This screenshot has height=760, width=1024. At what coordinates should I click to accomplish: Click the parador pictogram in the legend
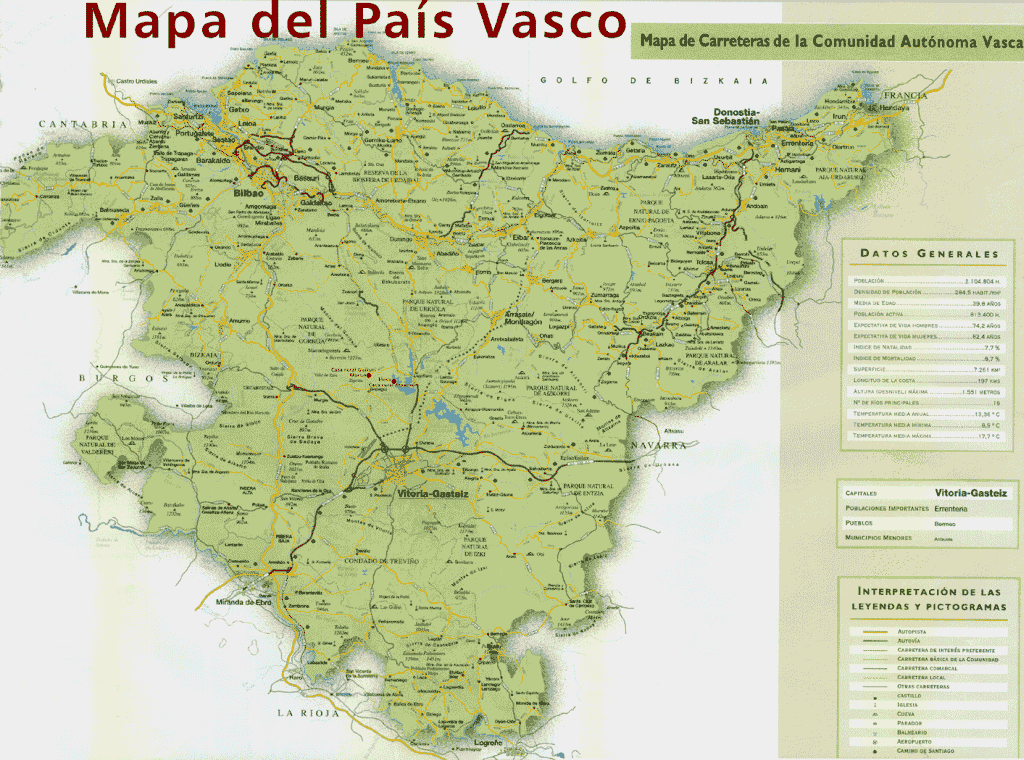click(x=874, y=723)
